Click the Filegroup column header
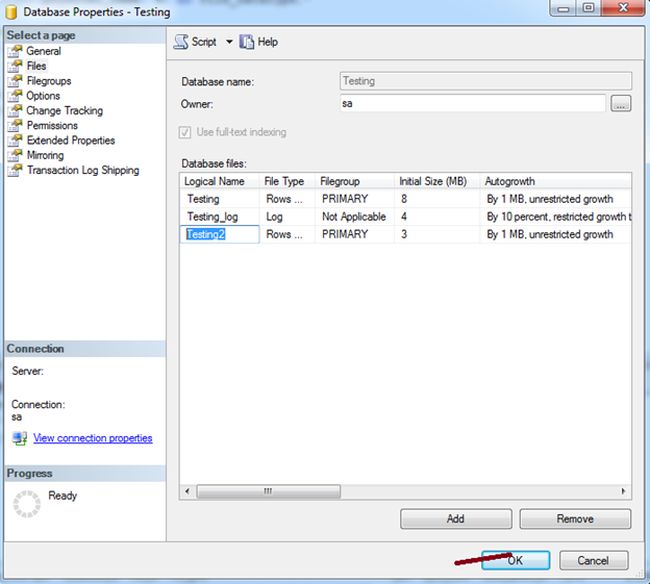 coord(355,181)
